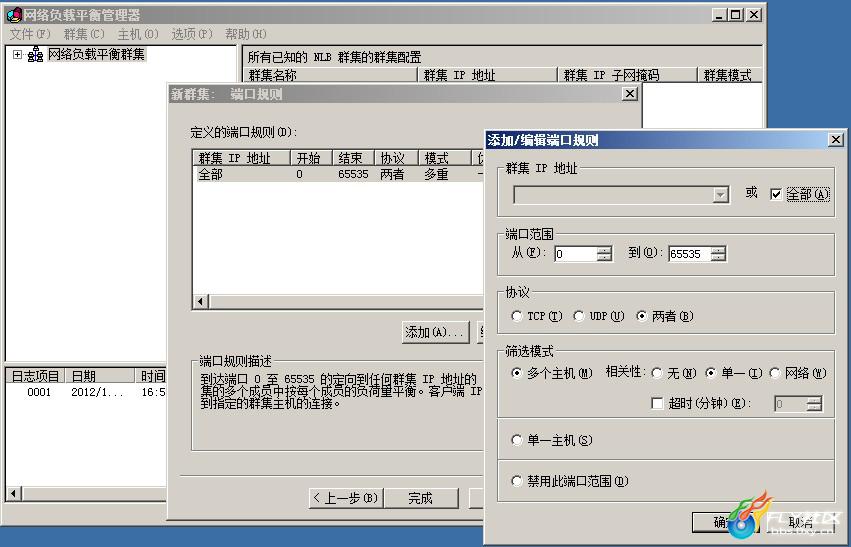This screenshot has height=547, width=851.
Task: Toggle the 全部(A) checkbox
Action: pyautogui.click(x=776, y=194)
